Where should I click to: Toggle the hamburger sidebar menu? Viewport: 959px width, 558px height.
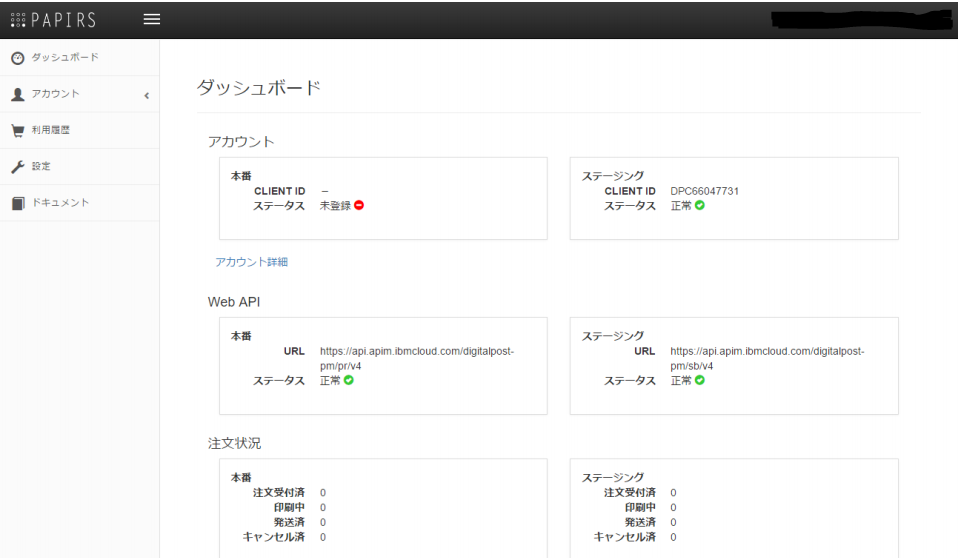pyautogui.click(x=151, y=19)
